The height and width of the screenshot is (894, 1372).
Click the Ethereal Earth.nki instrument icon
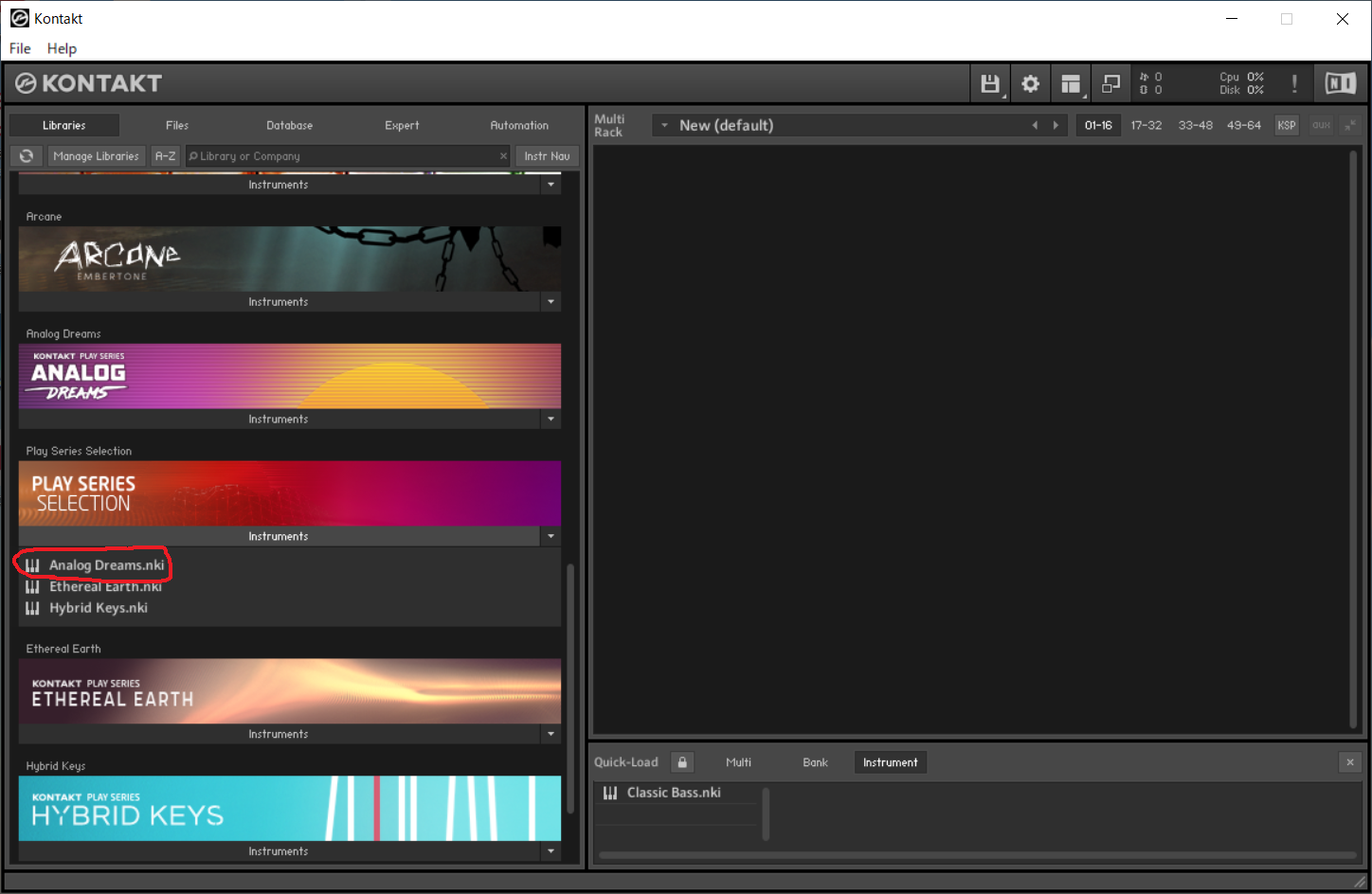coord(32,587)
